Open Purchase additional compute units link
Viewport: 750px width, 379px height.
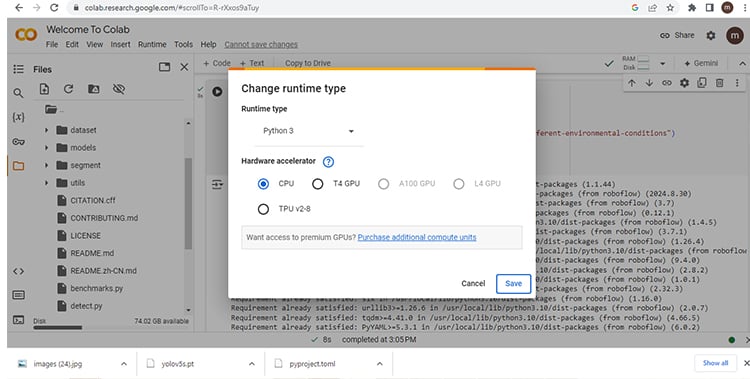(x=417, y=237)
